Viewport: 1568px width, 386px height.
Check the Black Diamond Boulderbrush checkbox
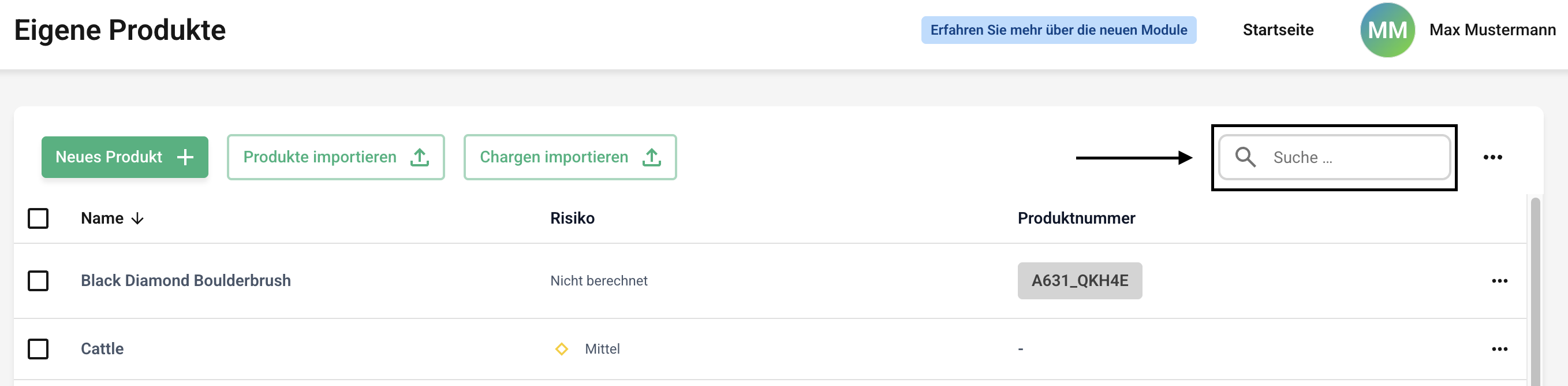pos(38,281)
